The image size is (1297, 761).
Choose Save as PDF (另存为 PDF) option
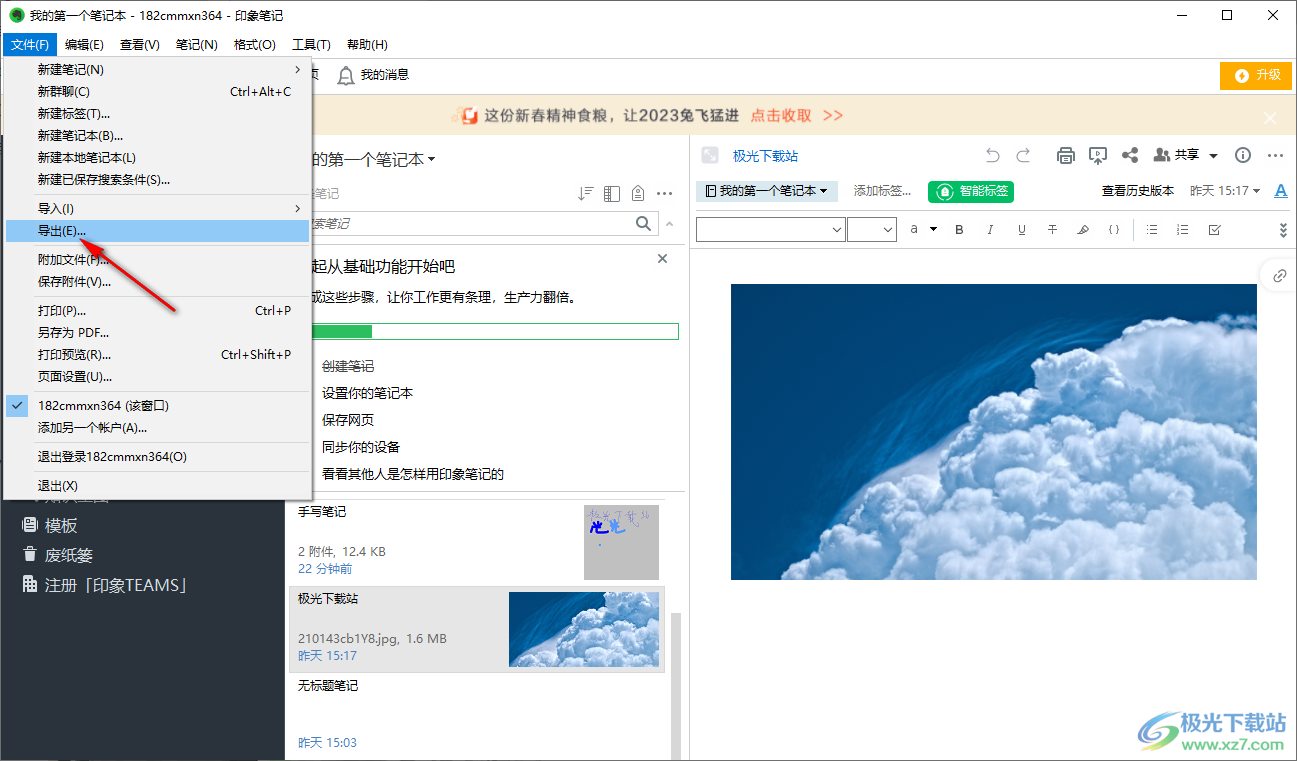pyautogui.click(x=158, y=333)
